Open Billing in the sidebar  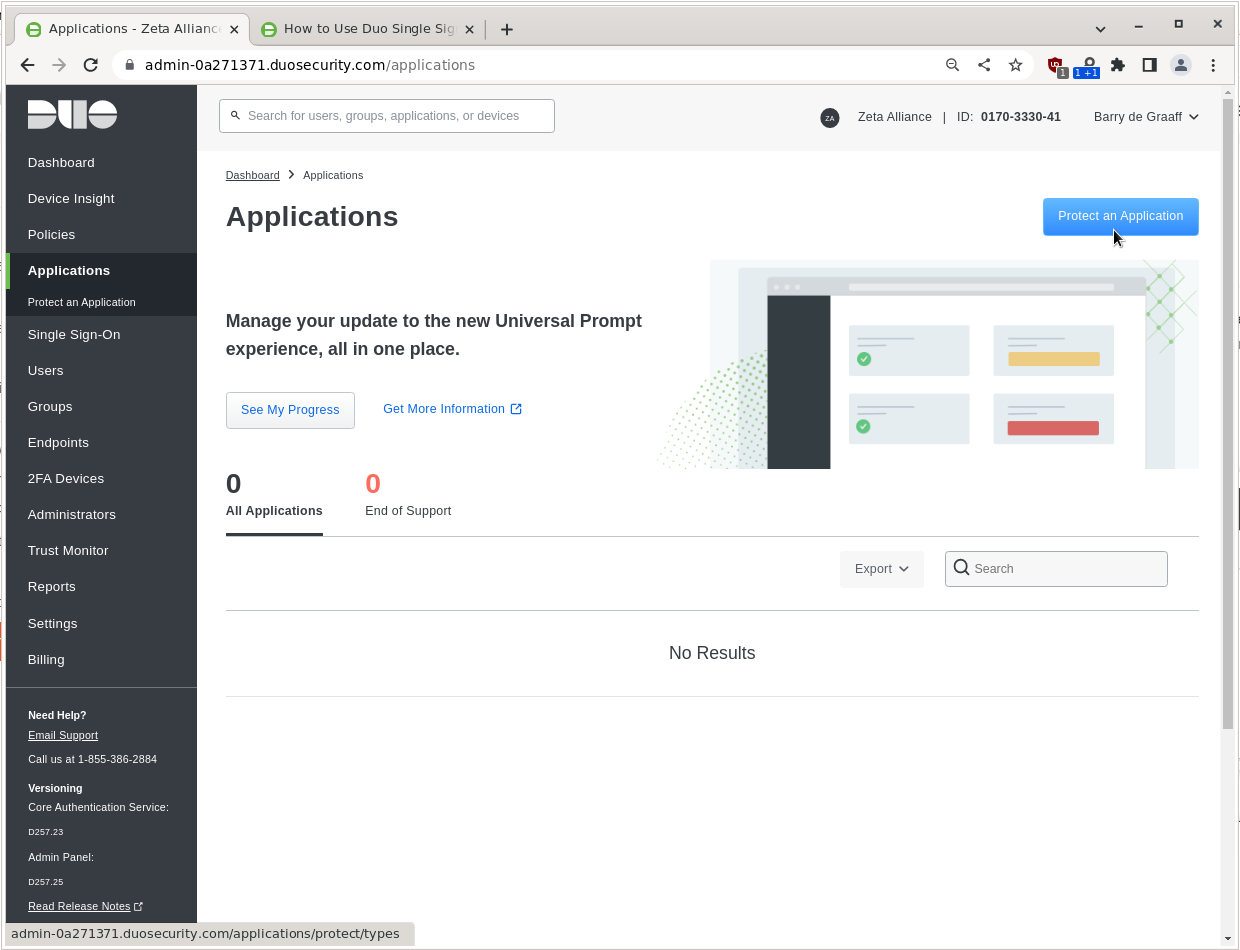point(46,659)
